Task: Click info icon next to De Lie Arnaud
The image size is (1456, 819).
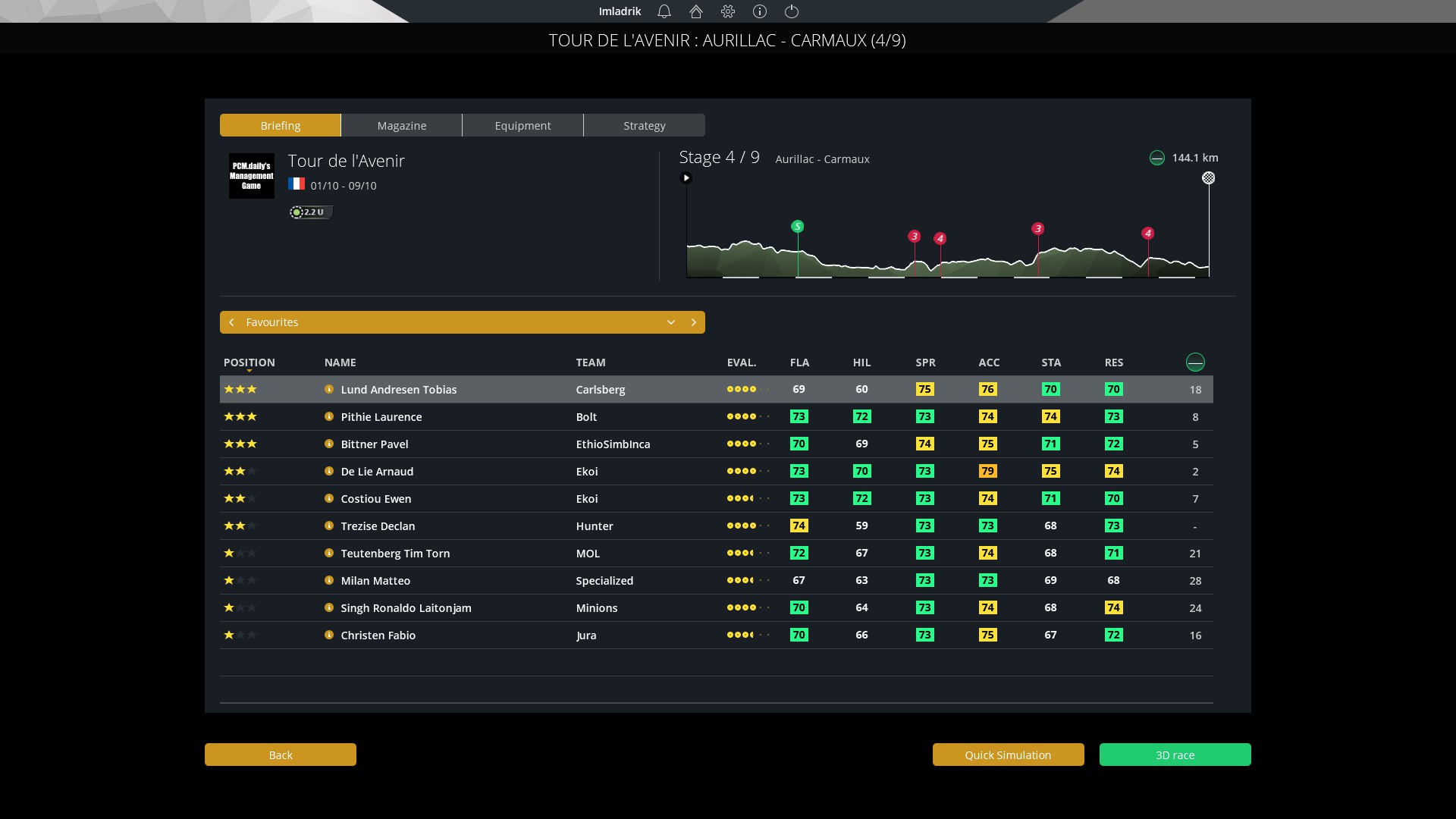Action: pos(329,471)
